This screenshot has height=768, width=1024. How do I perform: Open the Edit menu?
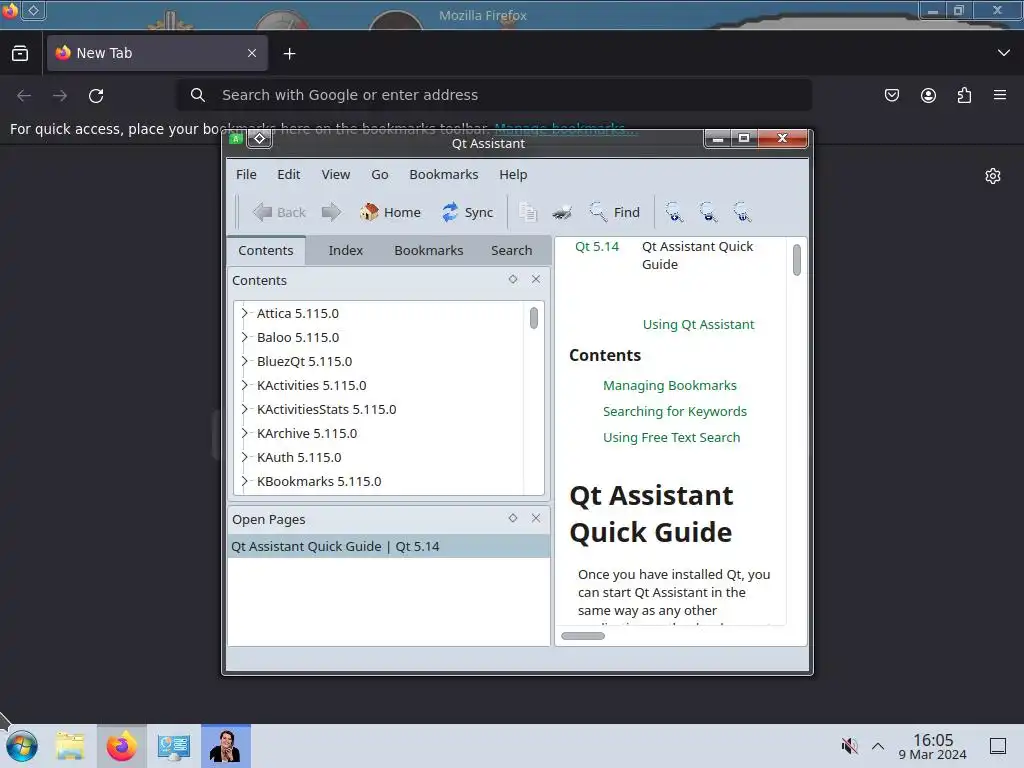289,174
